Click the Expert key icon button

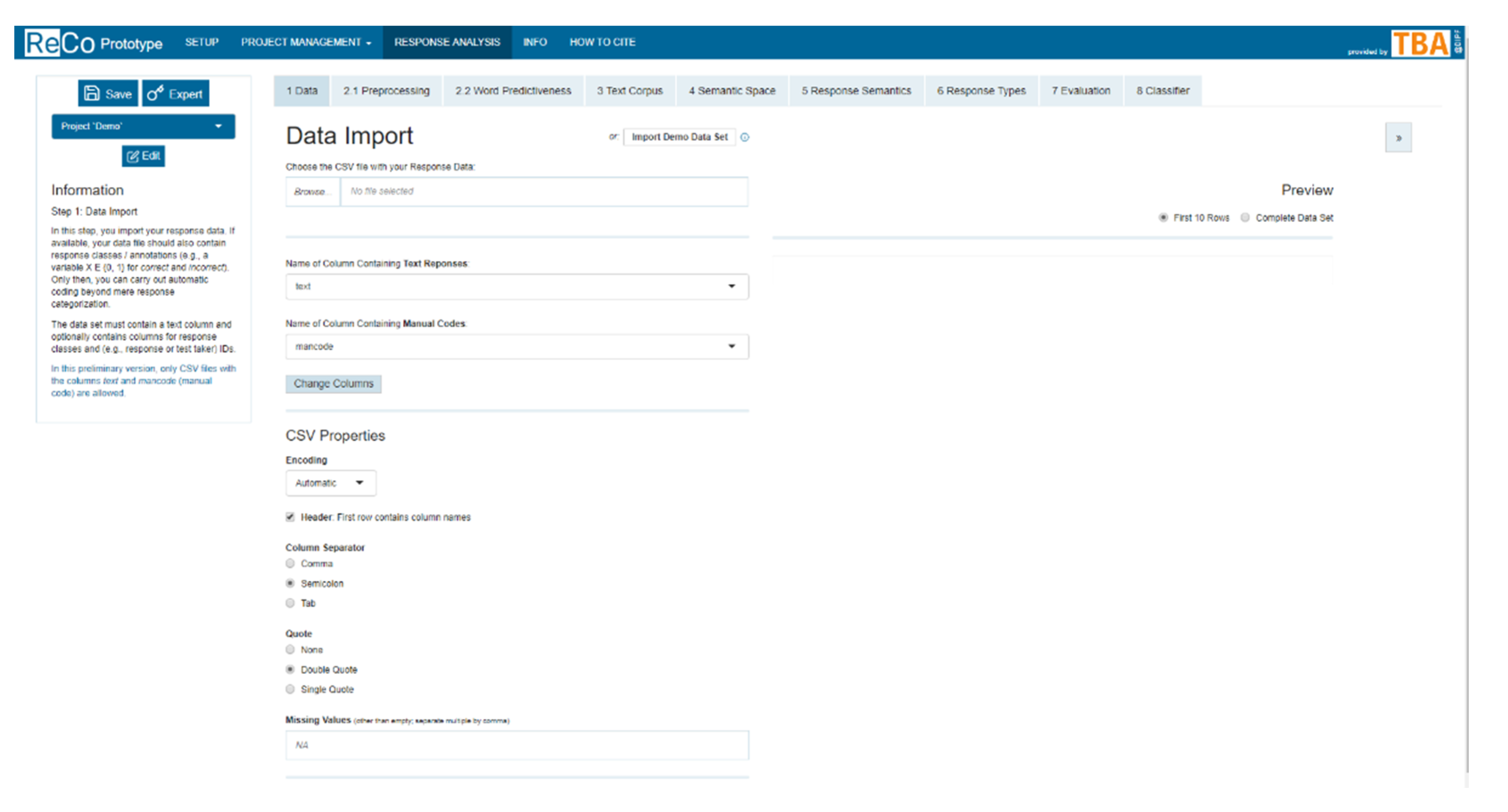click(x=175, y=94)
